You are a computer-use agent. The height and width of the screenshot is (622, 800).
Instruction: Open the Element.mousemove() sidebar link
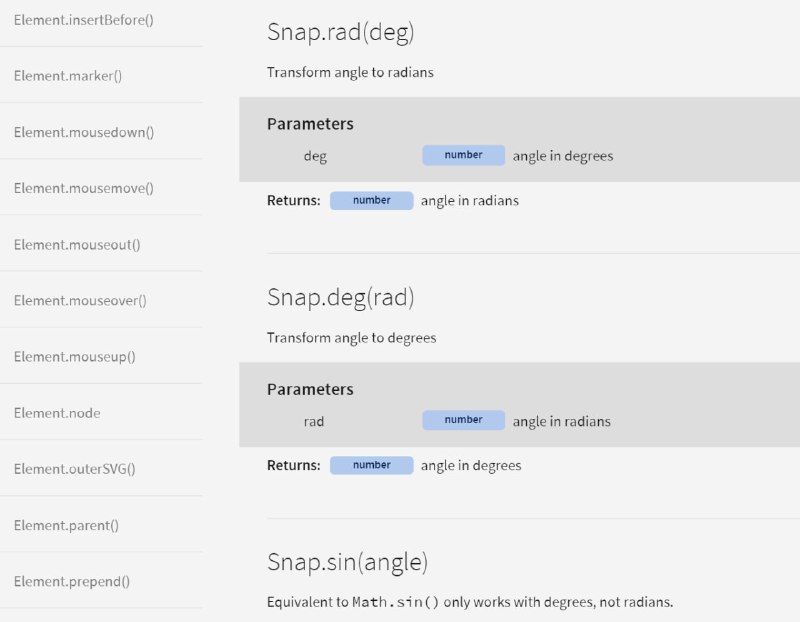pos(84,188)
